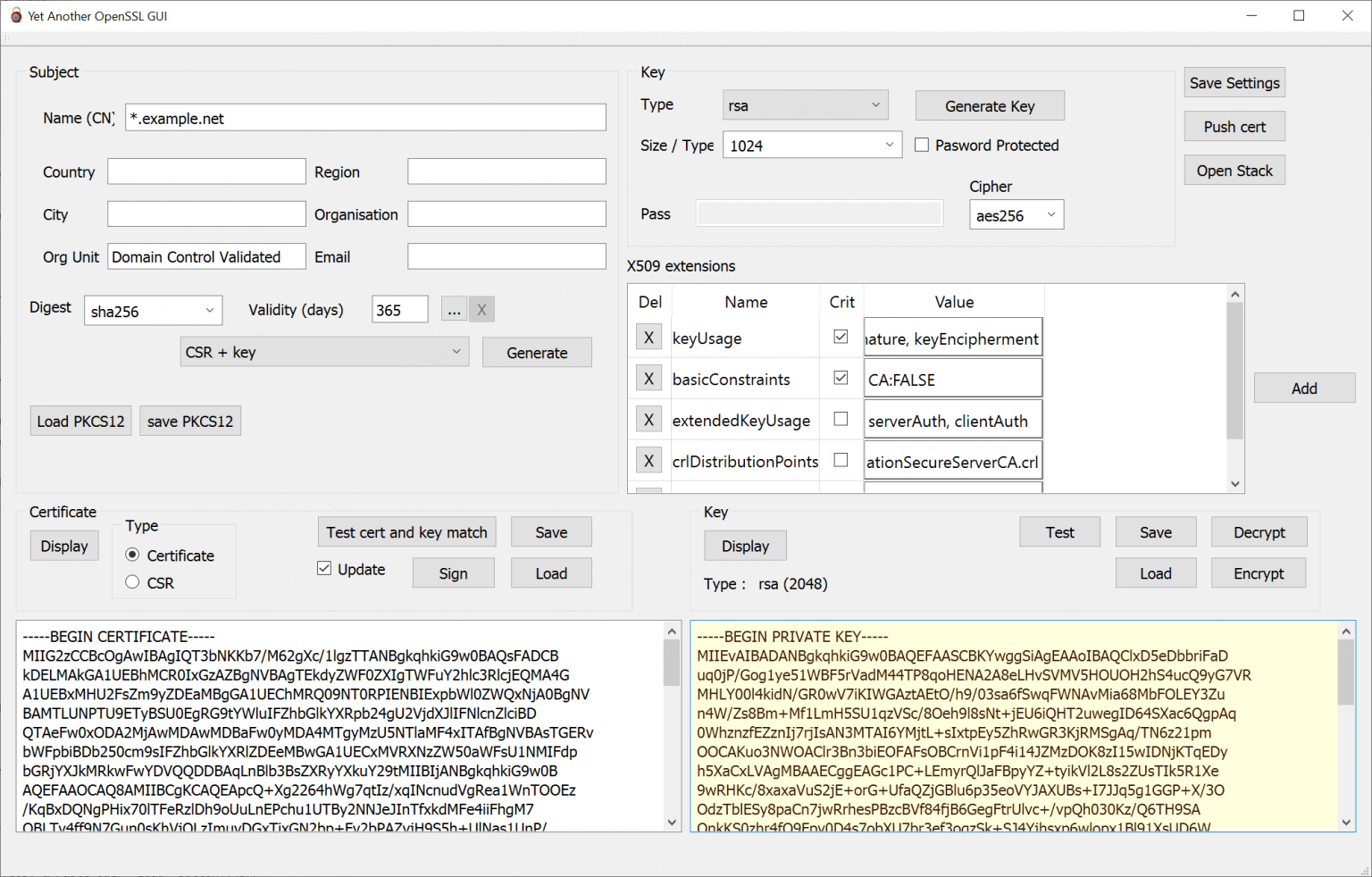The height and width of the screenshot is (877, 1372).
Task: Clear validity using the X button beside it
Action: coord(481,309)
